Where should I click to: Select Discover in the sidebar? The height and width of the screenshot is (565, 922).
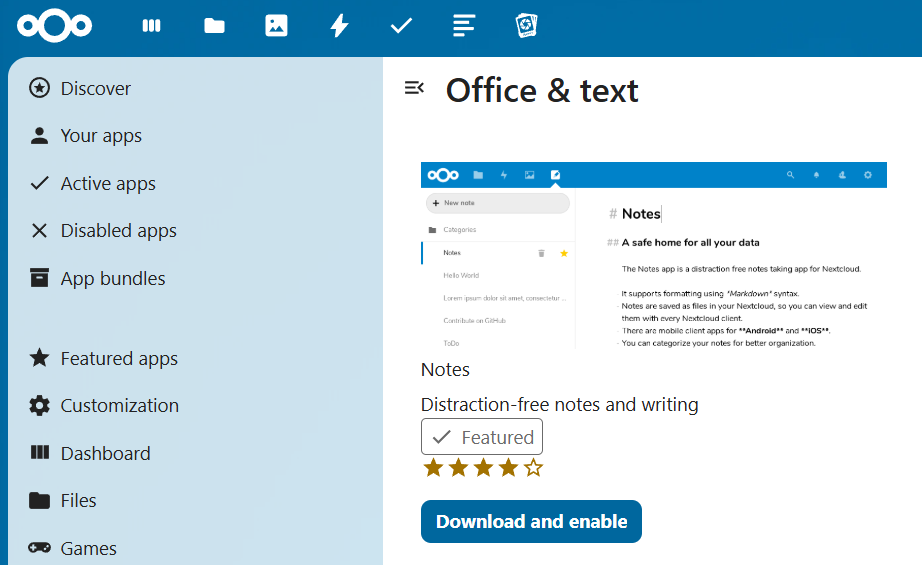tap(95, 88)
